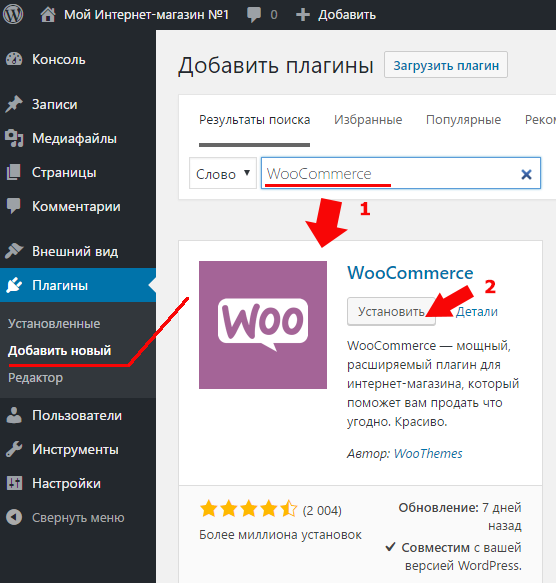Open the WooThemes author link
556x583 pixels.
pyautogui.click(x=428, y=454)
